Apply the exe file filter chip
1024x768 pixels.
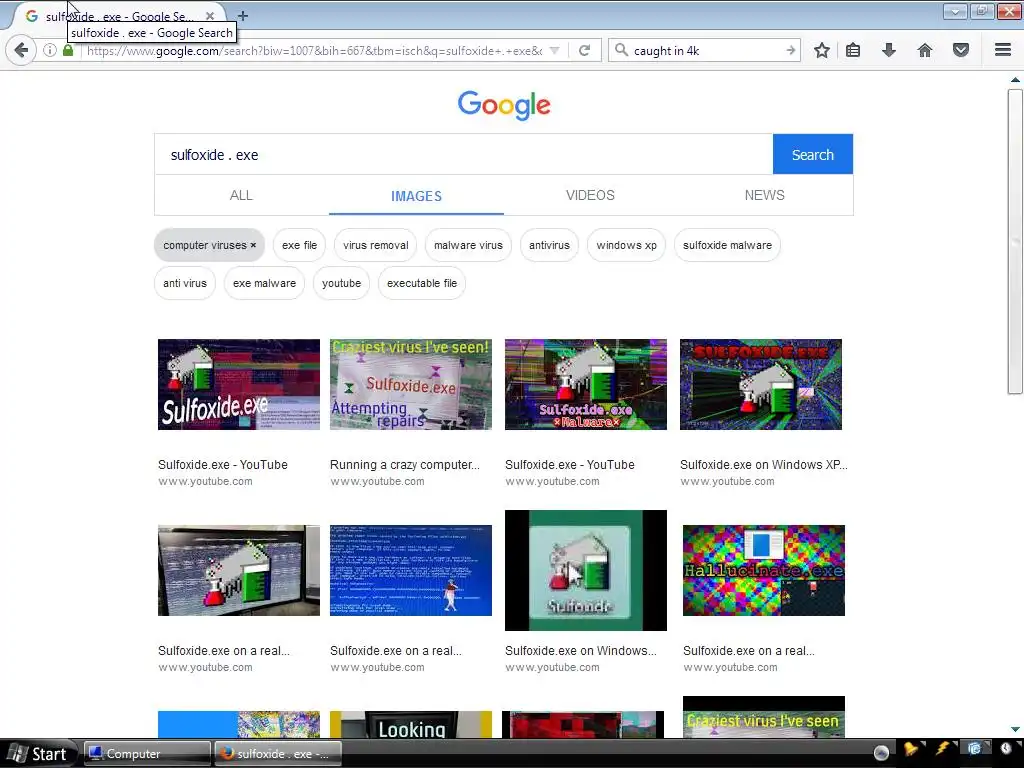pyautogui.click(x=299, y=246)
